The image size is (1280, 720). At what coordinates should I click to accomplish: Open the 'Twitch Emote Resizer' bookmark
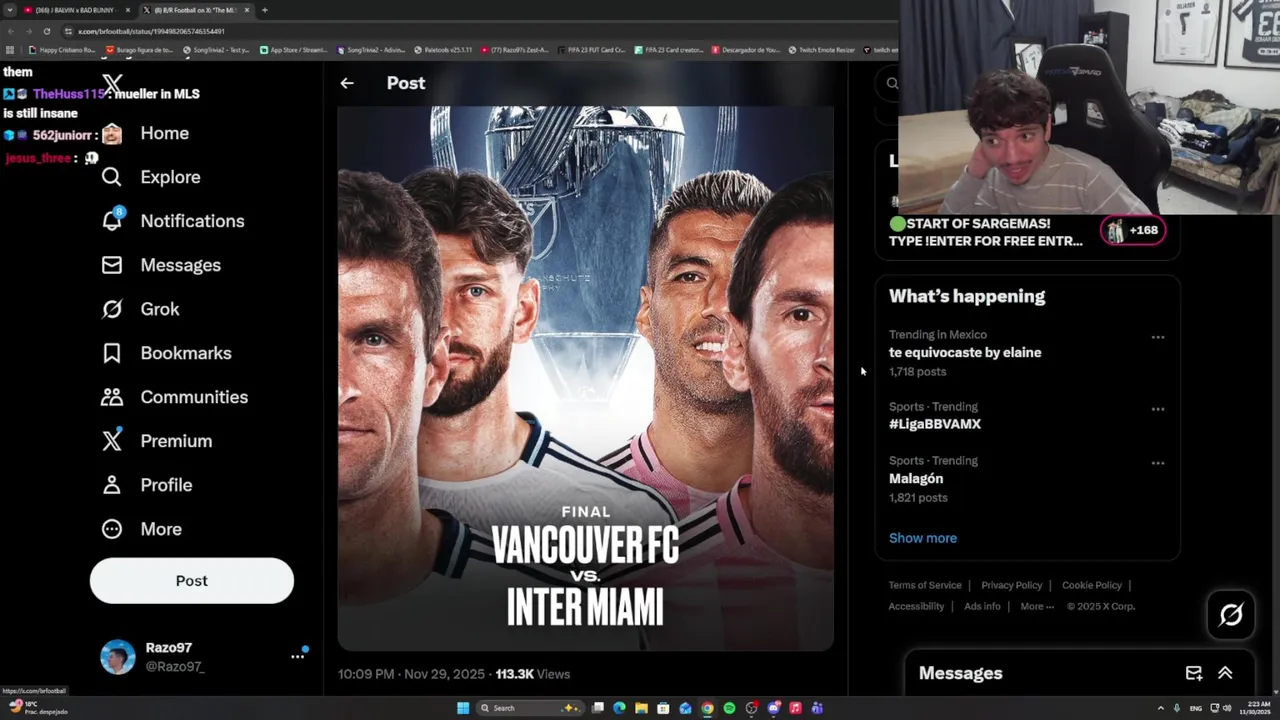pos(822,49)
